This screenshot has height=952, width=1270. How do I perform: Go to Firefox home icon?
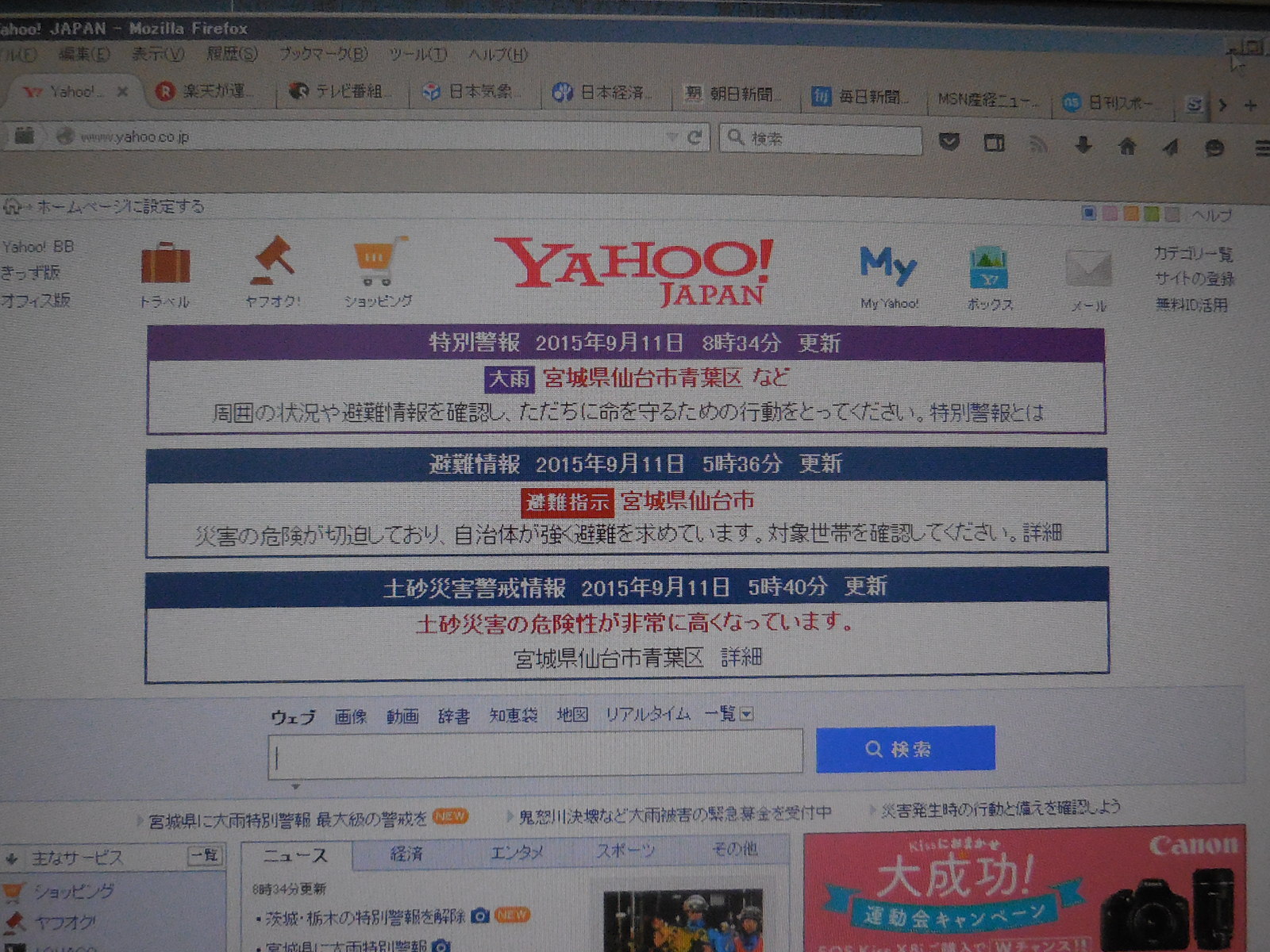point(1127,146)
